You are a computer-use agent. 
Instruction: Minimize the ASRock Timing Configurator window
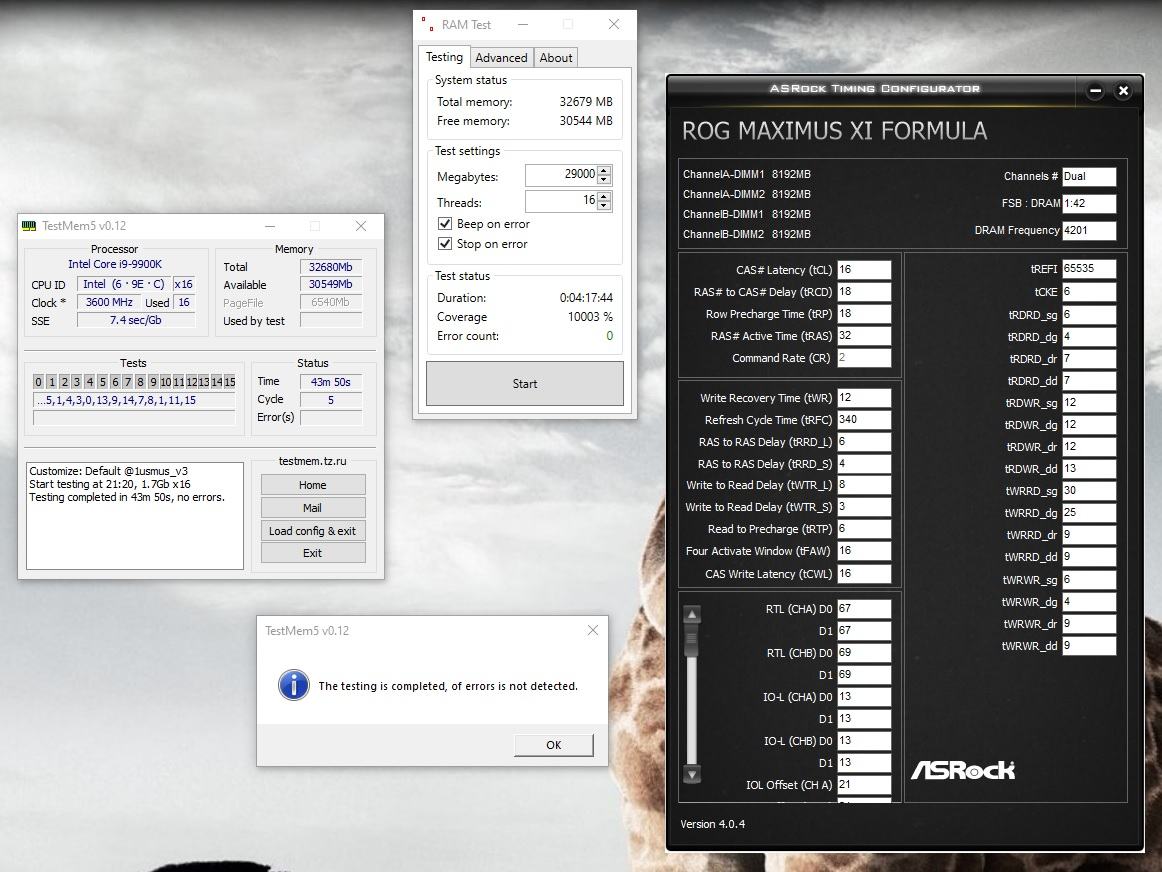1095,90
